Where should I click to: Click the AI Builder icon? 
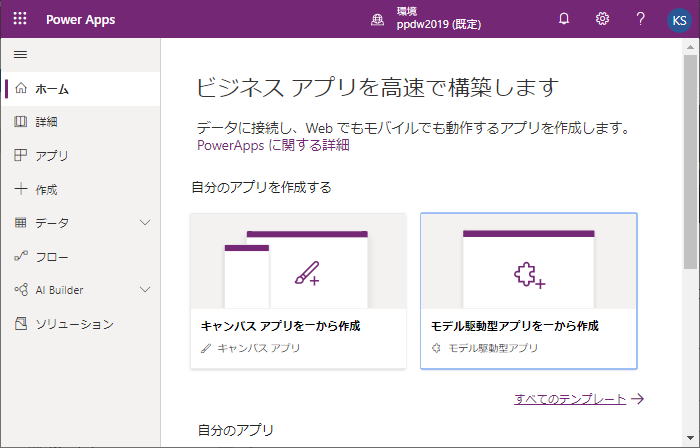pyautogui.click(x=21, y=290)
